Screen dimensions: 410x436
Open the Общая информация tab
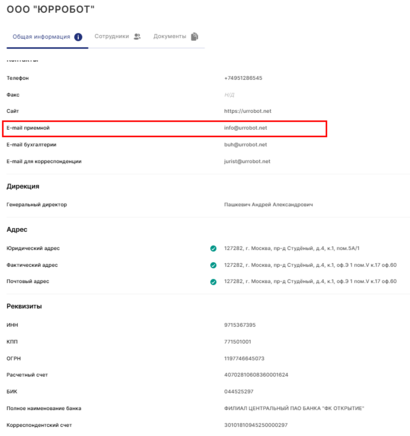[x=47, y=37]
